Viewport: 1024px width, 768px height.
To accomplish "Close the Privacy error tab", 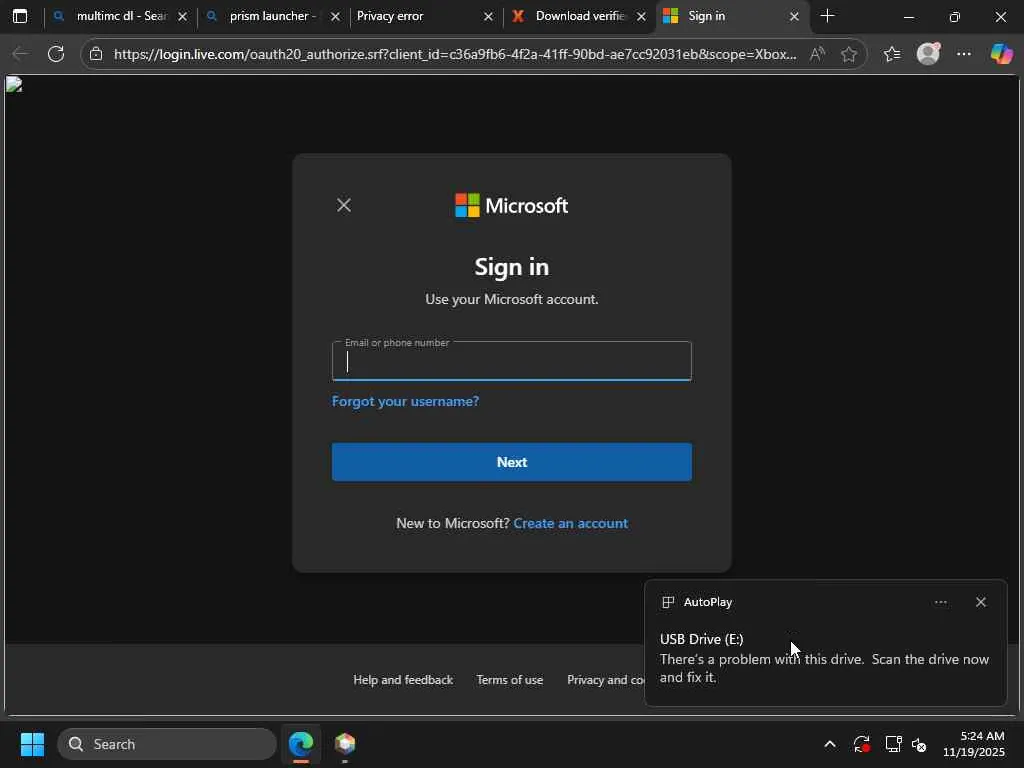I will [x=488, y=17].
